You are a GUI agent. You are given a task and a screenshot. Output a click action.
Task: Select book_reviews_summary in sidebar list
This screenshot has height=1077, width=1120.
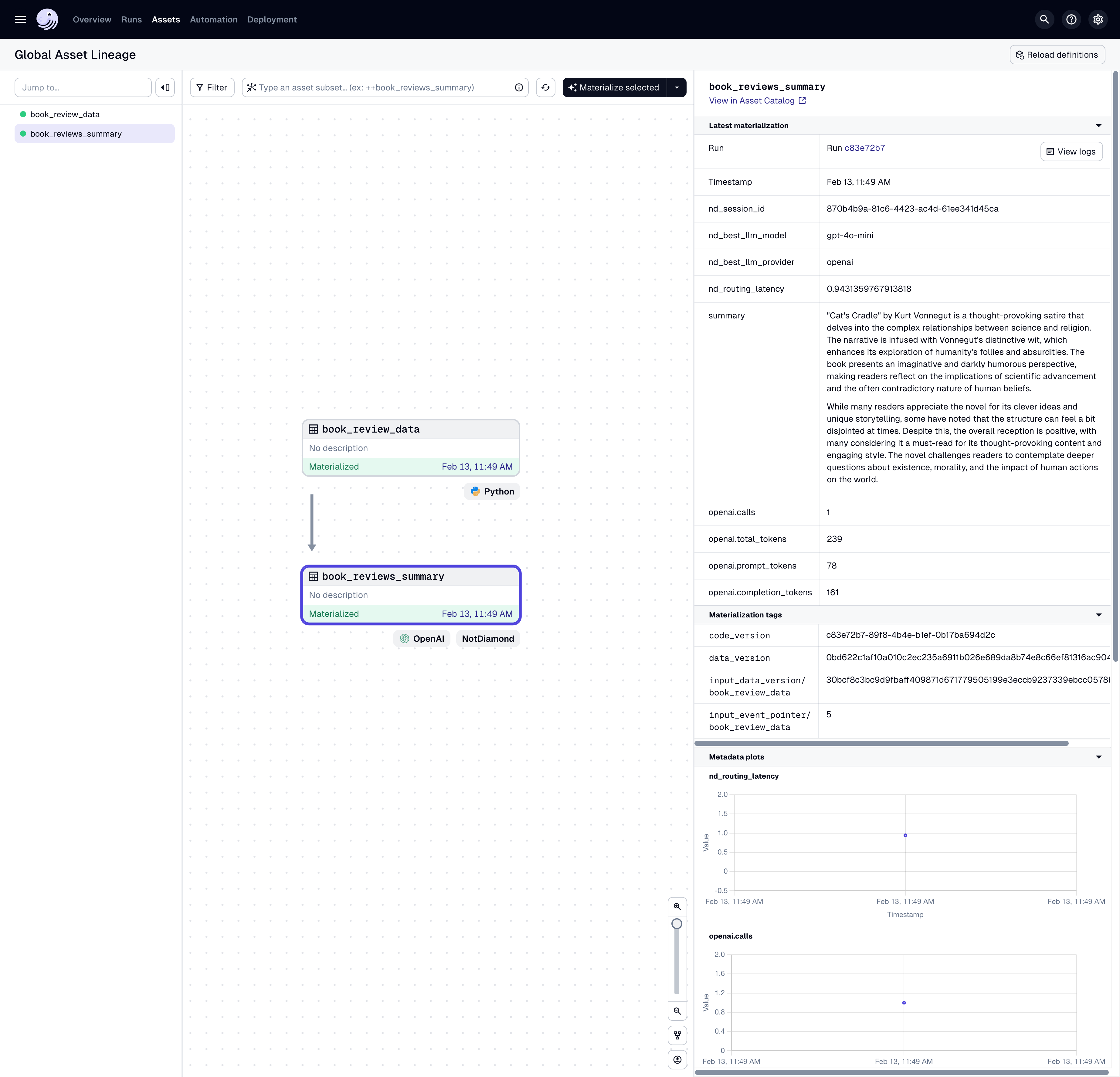(x=94, y=134)
